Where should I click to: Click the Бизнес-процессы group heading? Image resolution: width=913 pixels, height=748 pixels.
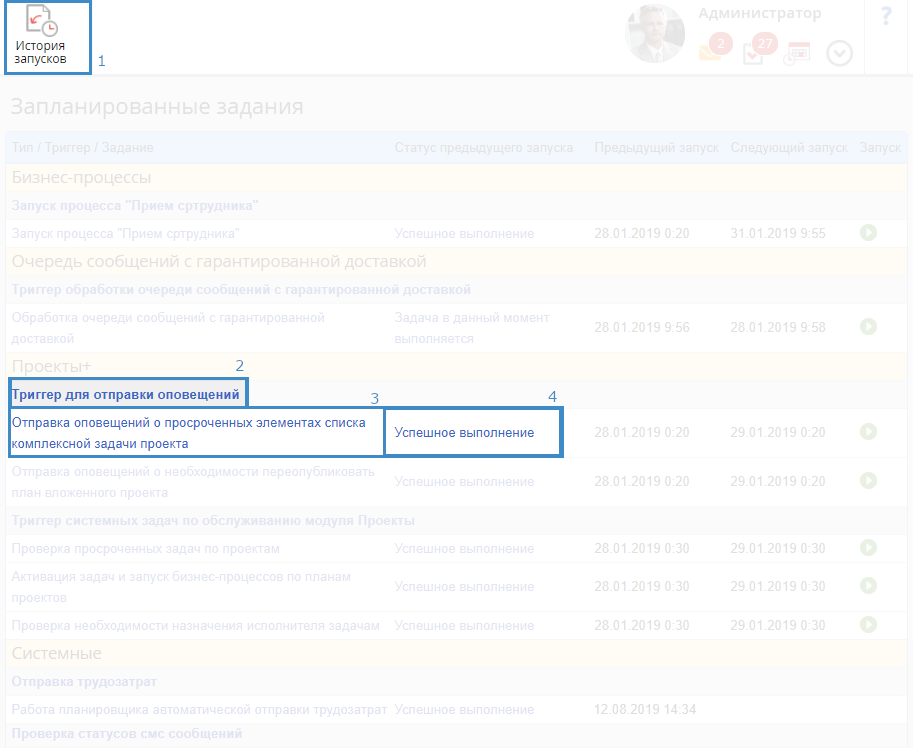point(82,177)
